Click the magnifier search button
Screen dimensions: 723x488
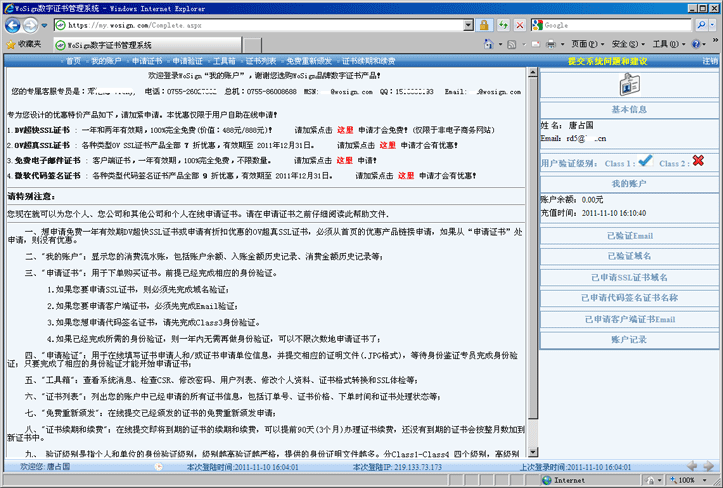(x=701, y=25)
